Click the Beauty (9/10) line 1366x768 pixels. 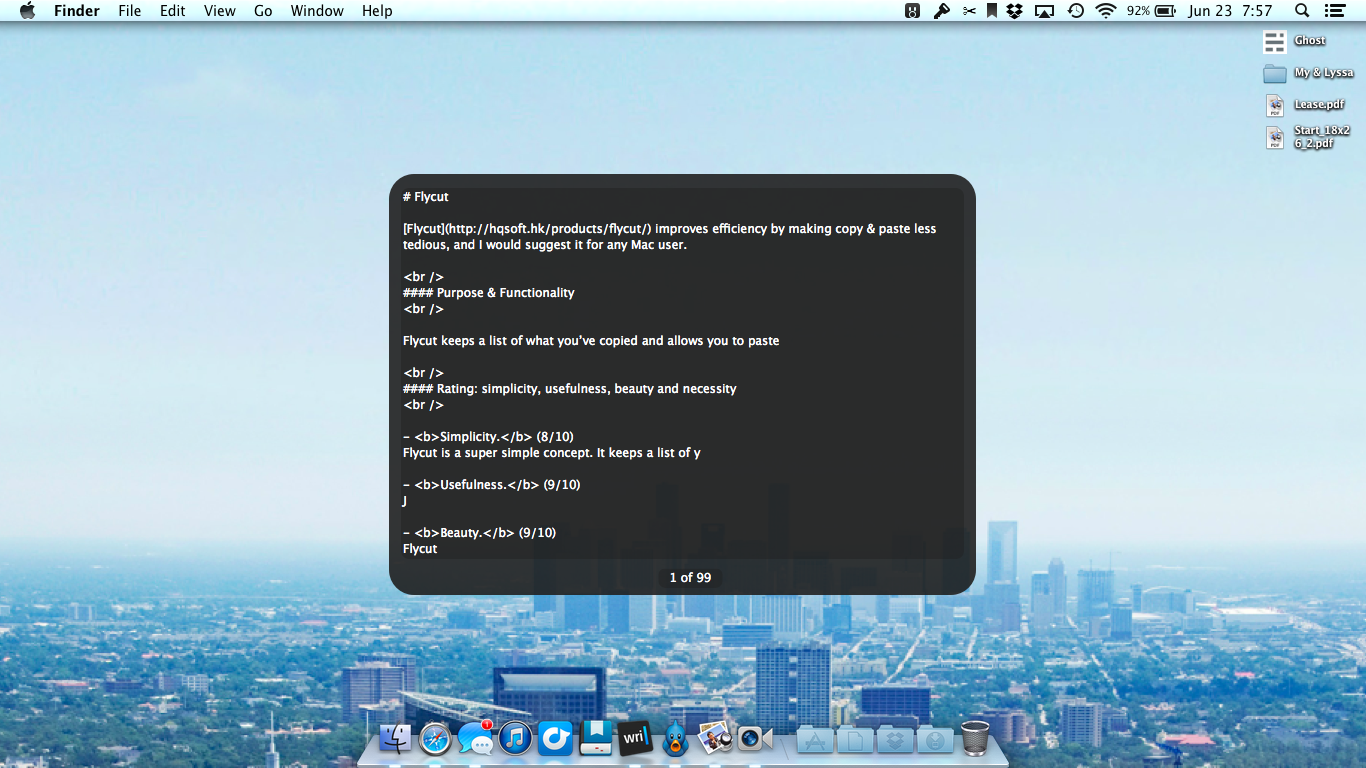tap(479, 533)
